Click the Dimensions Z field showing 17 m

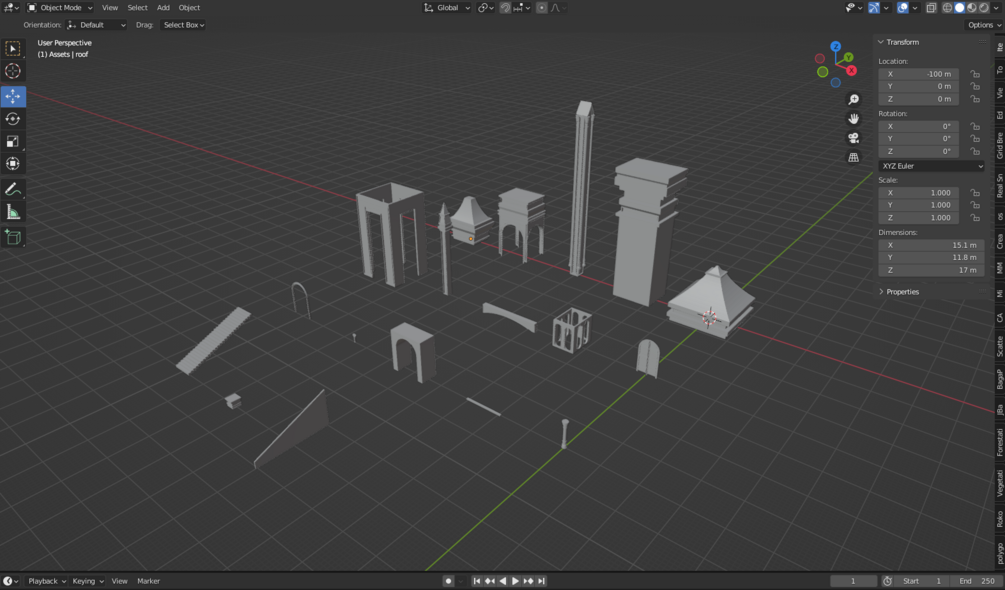pyautogui.click(x=931, y=270)
